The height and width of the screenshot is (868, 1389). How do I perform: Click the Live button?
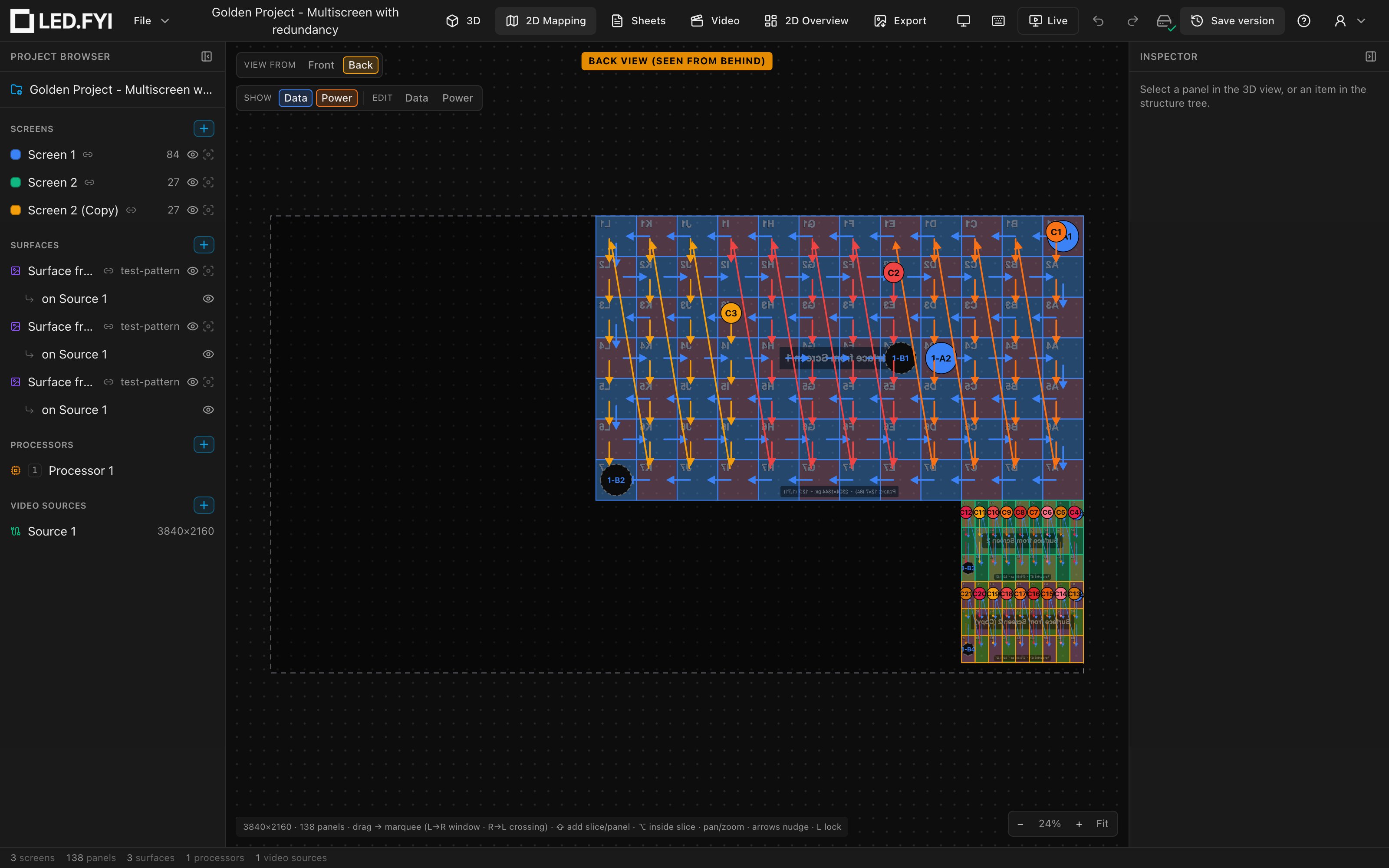tap(1048, 21)
